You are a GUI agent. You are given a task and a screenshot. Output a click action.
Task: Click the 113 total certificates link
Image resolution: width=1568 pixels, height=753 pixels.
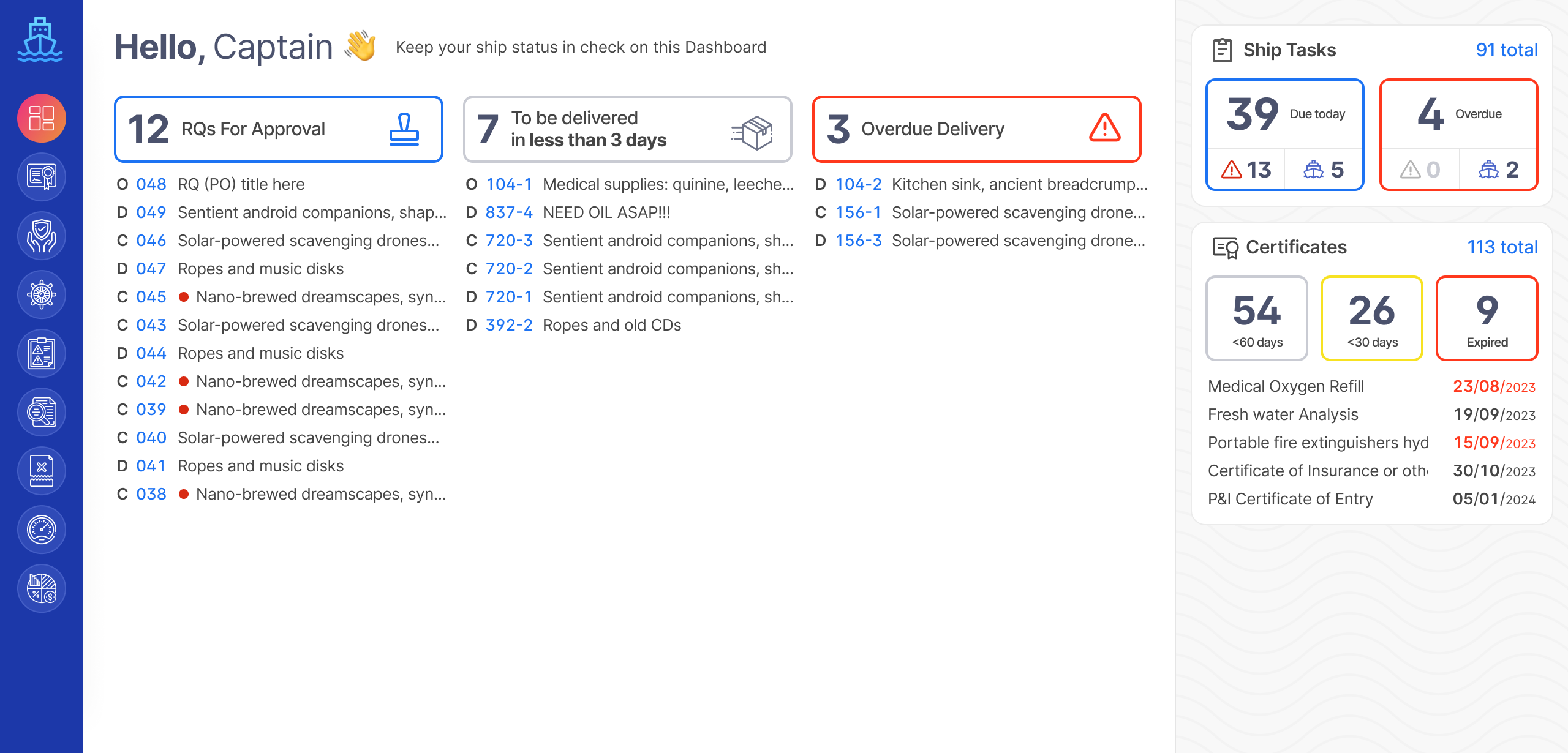click(1502, 247)
